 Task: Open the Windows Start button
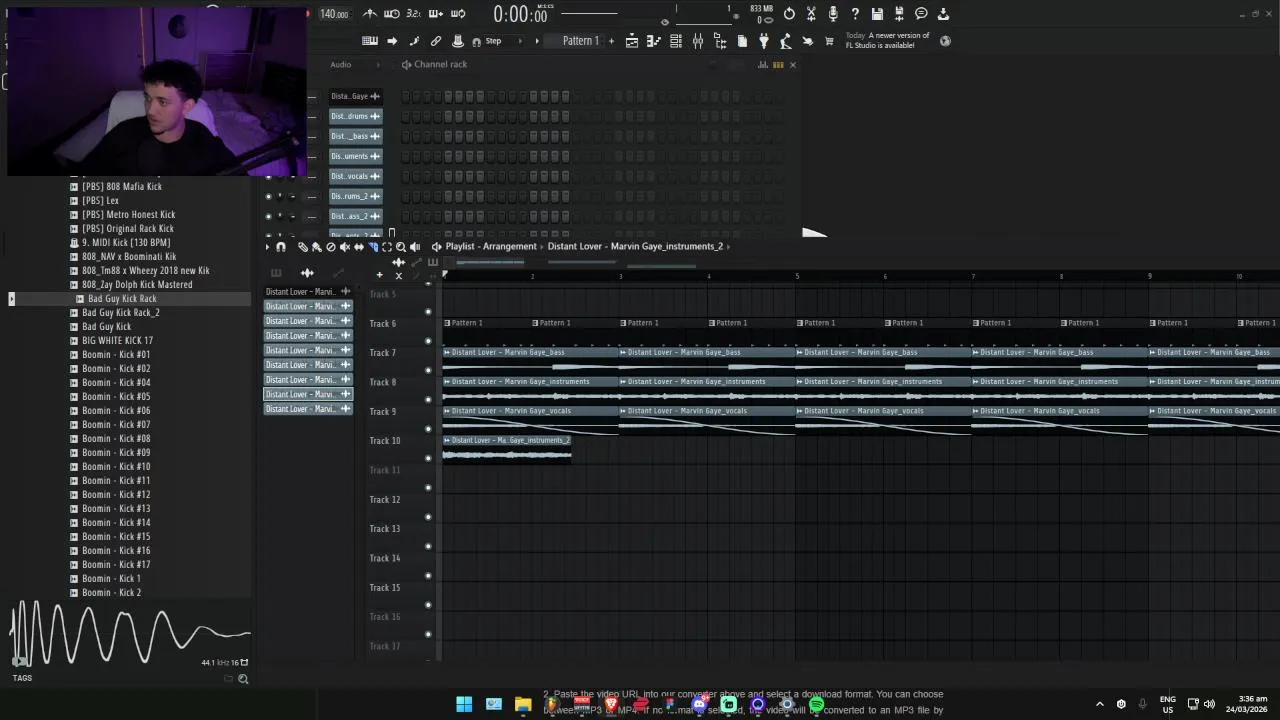coord(464,705)
